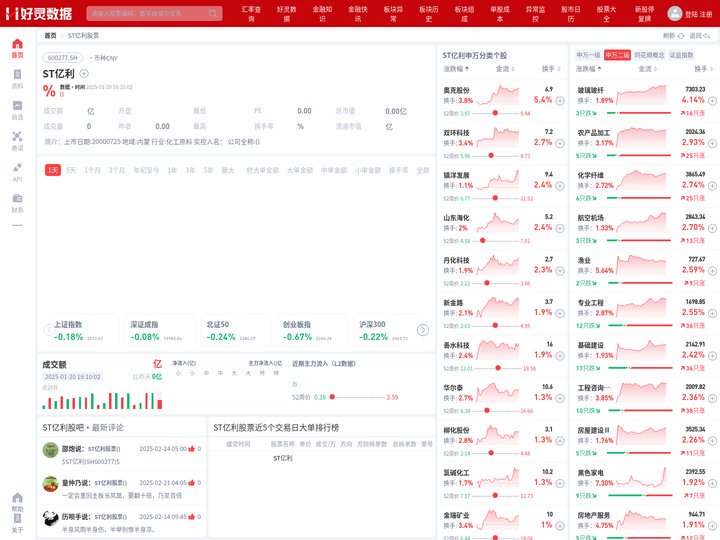Switch to the 申万二级 tab
720x540 pixels.
(x=617, y=55)
